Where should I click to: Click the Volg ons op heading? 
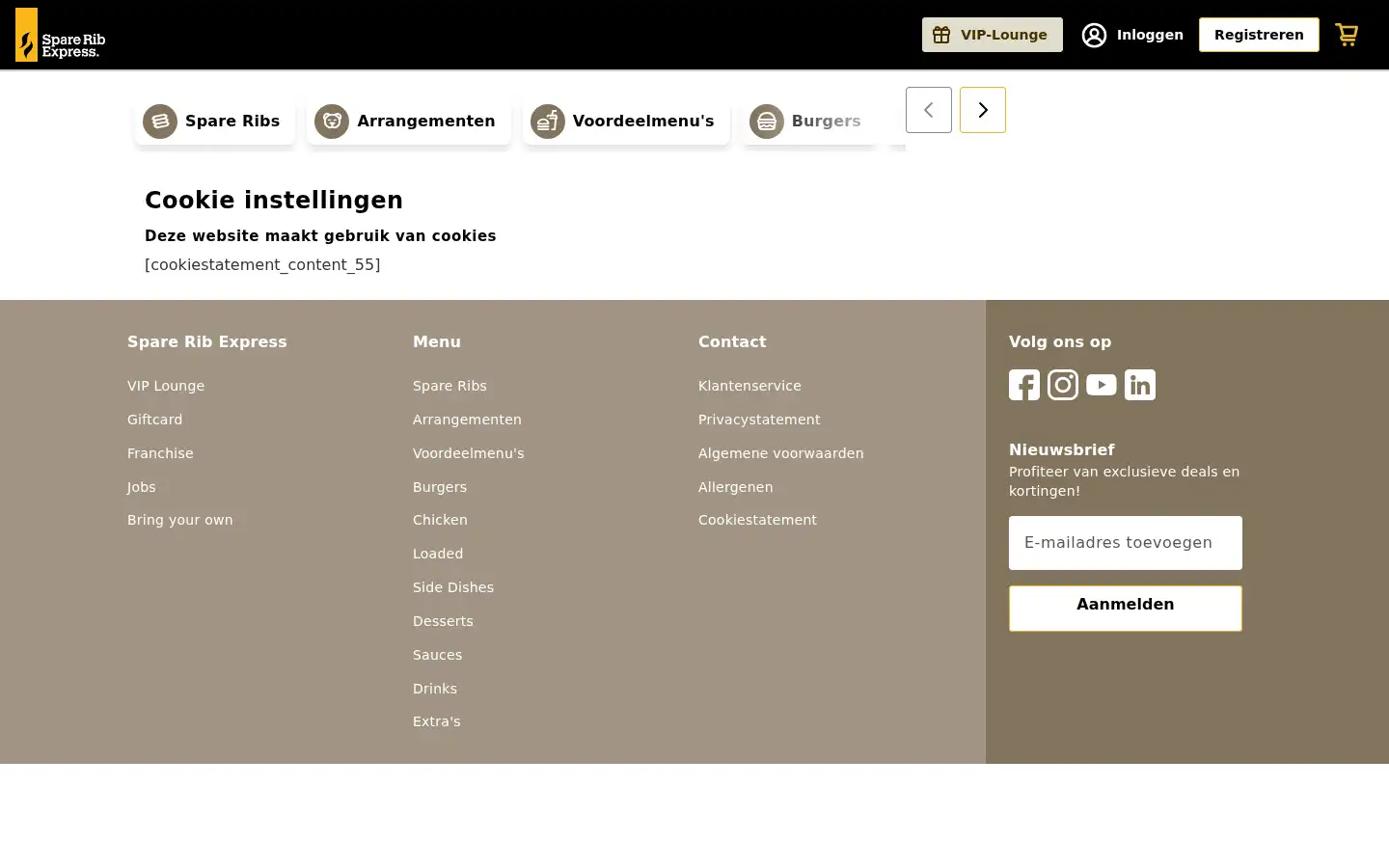point(1060,341)
